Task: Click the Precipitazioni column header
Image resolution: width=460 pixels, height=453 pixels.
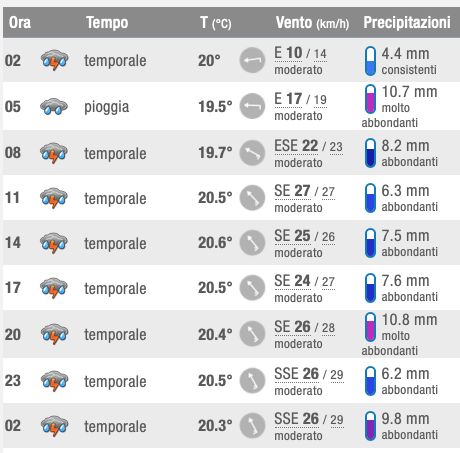Action: point(407,23)
